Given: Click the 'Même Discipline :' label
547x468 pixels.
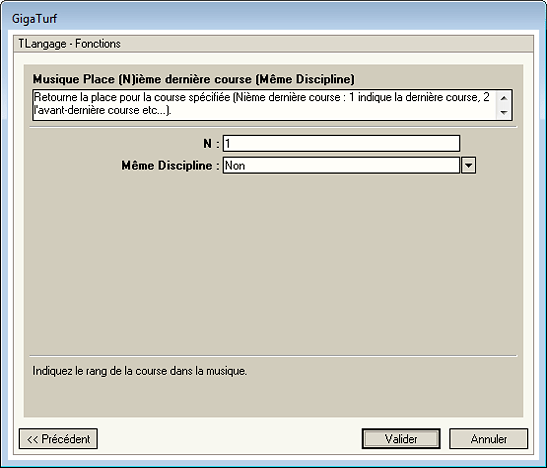Looking at the screenshot, I should 171,165.
